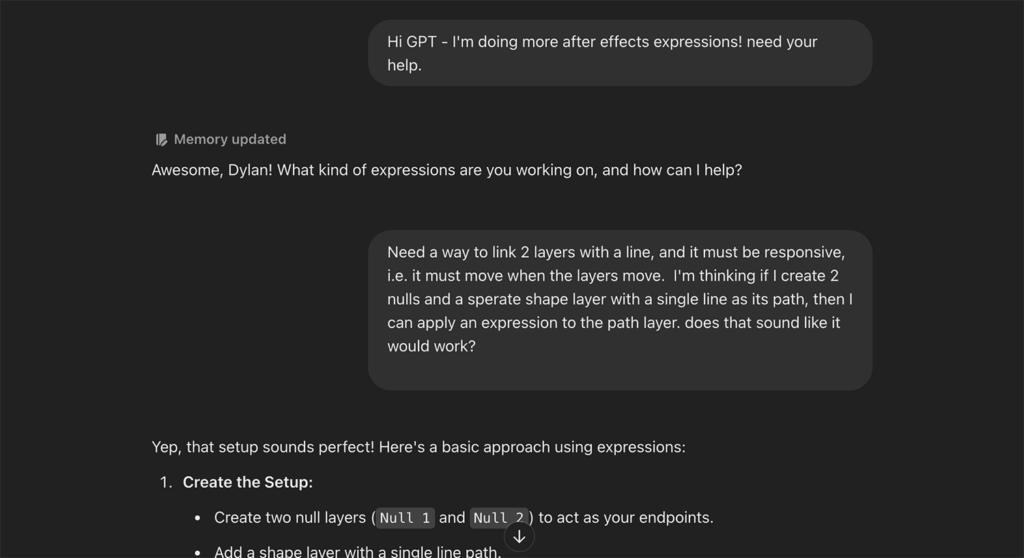Image resolution: width=1024 pixels, height=558 pixels.
Task: Select the 'Hi GPT' user message bubble
Action: tap(620, 53)
